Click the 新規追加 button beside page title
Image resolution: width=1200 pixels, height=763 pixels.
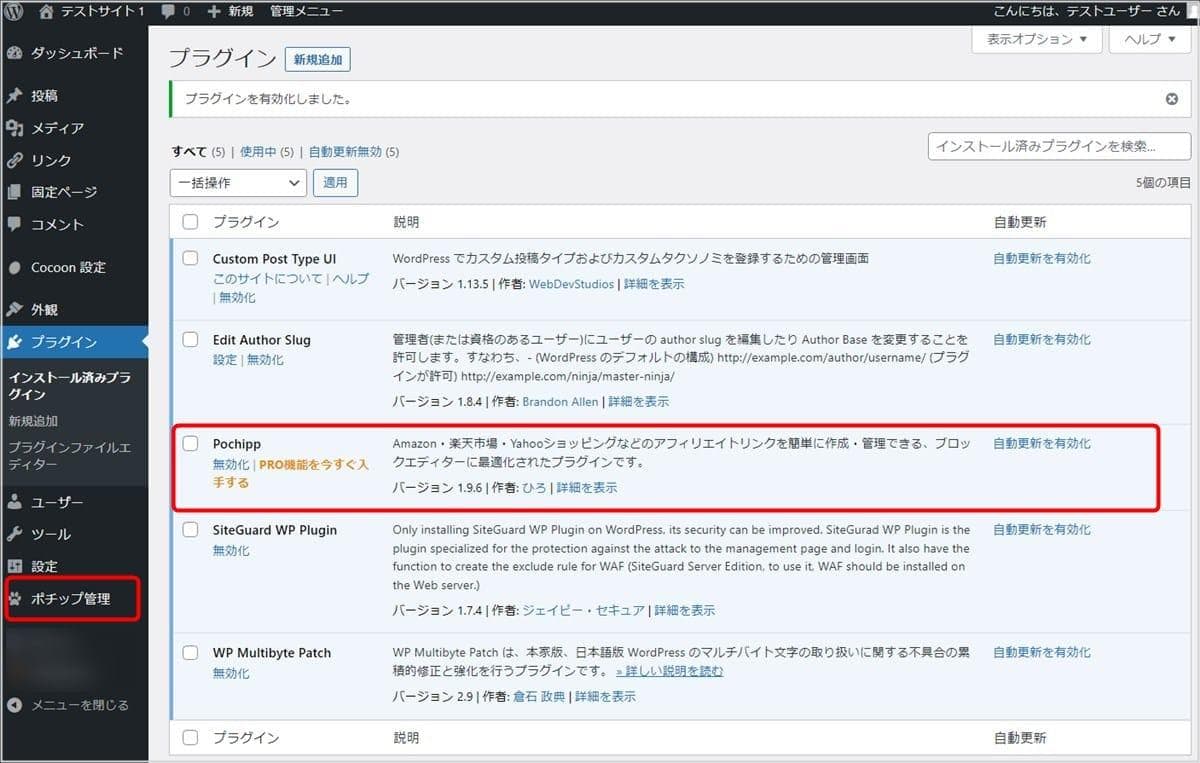[x=318, y=60]
